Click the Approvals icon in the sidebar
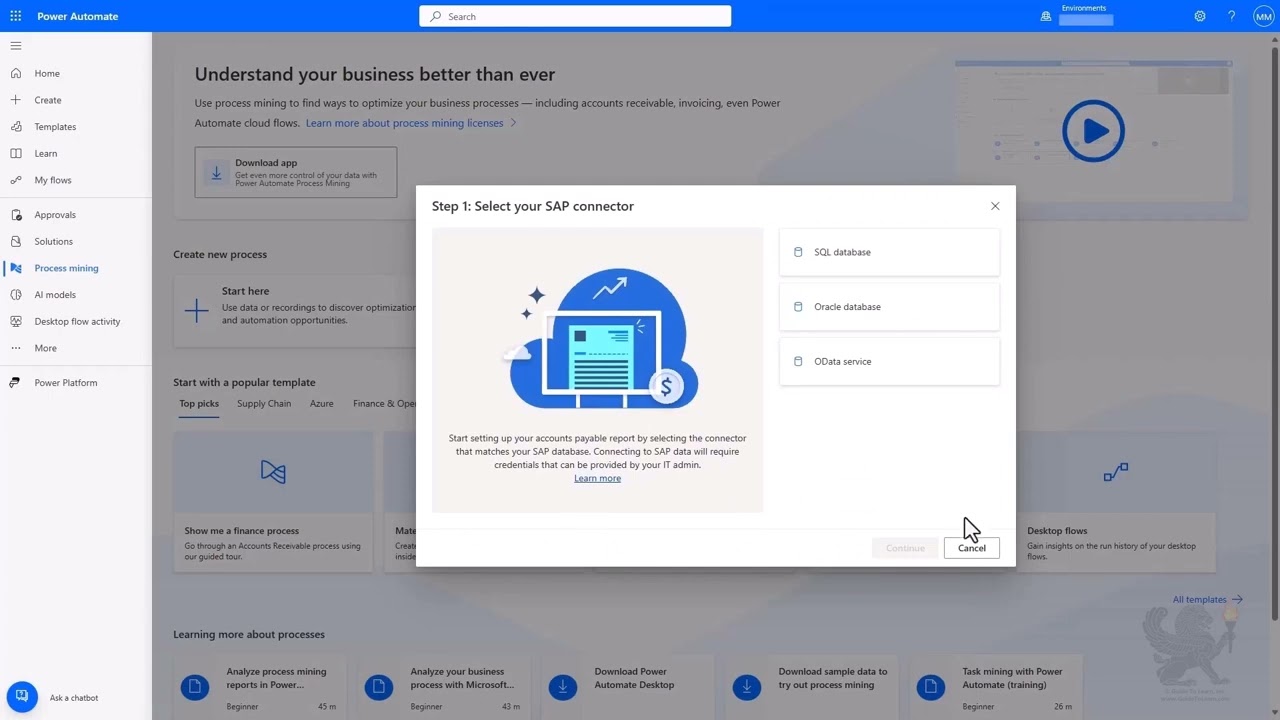Viewport: 1280px width, 720px height. point(15,215)
